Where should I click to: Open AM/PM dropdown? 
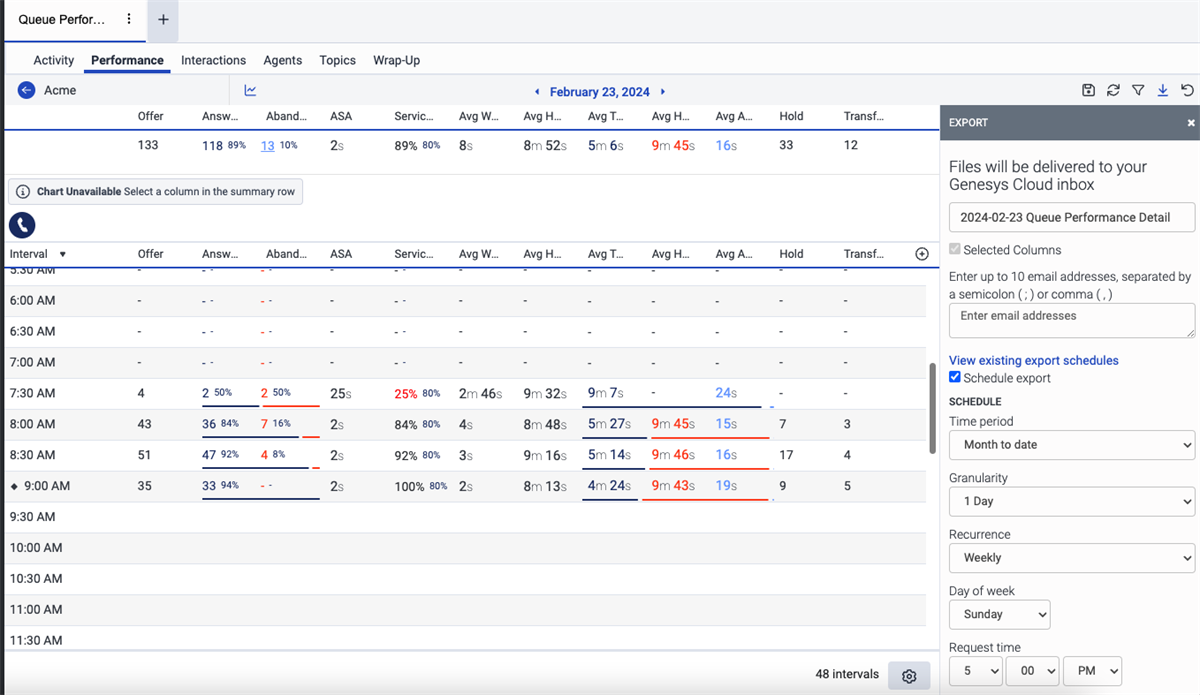(x=1092, y=671)
